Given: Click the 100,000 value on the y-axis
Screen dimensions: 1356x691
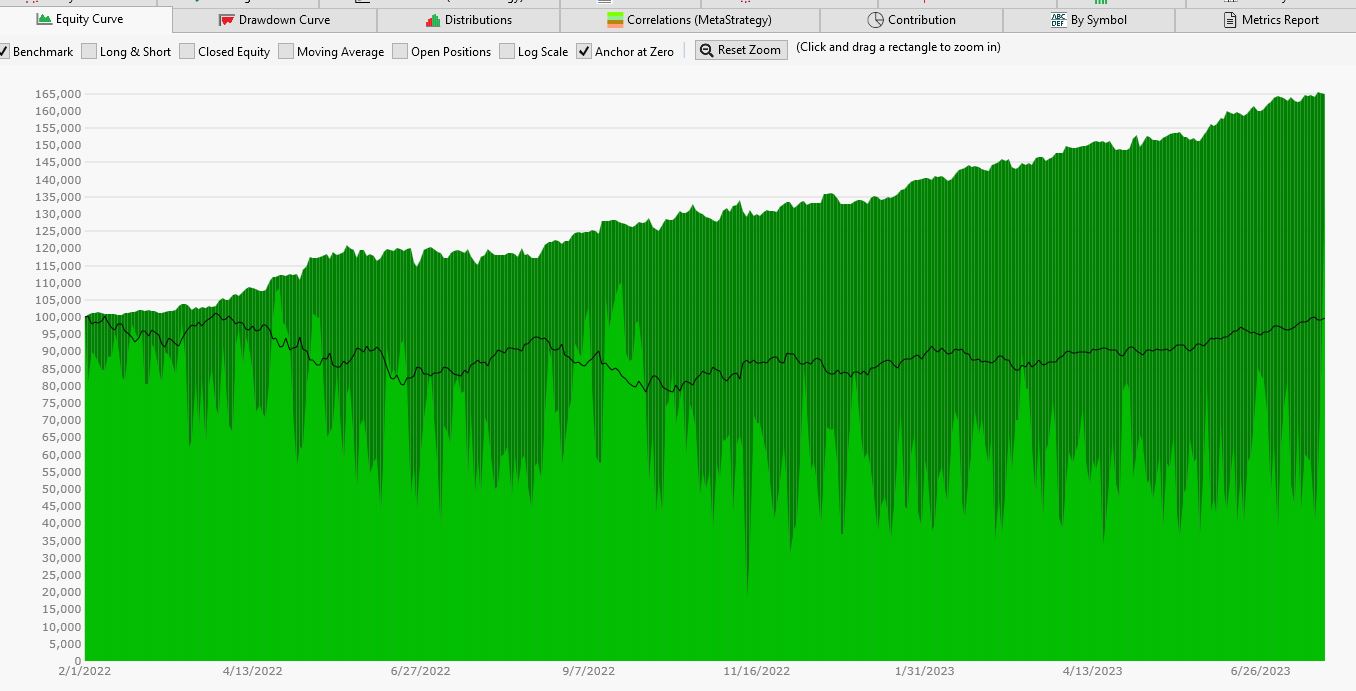Looking at the screenshot, I should click(58, 317).
